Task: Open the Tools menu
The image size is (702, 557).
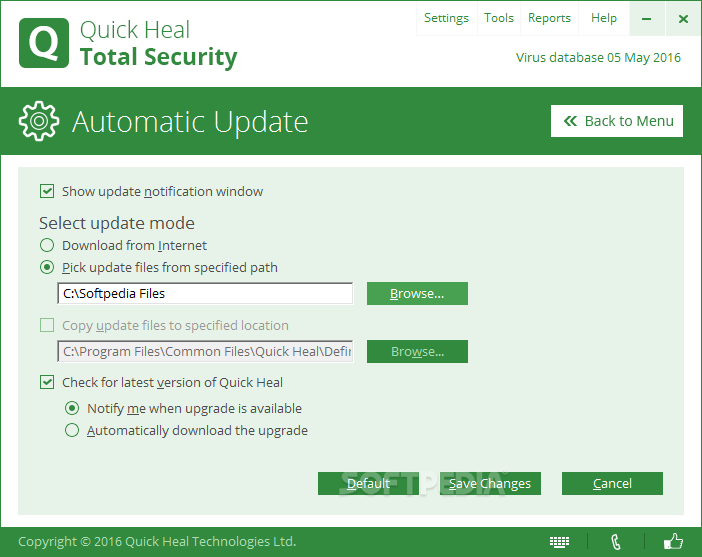Action: pyautogui.click(x=499, y=18)
